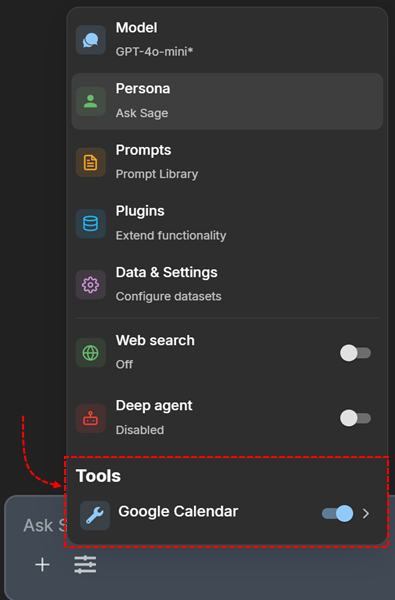
Task: Click the Google Calendar wrench icon
Action: click(x=95, y=515)
